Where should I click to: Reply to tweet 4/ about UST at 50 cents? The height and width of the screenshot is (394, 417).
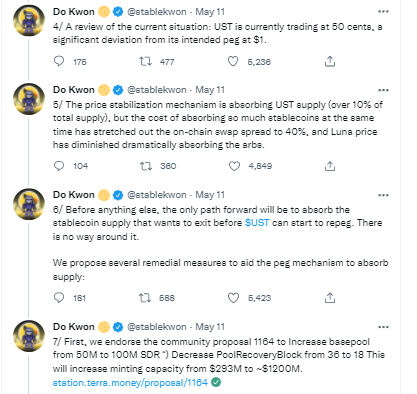tap(59, 61)
